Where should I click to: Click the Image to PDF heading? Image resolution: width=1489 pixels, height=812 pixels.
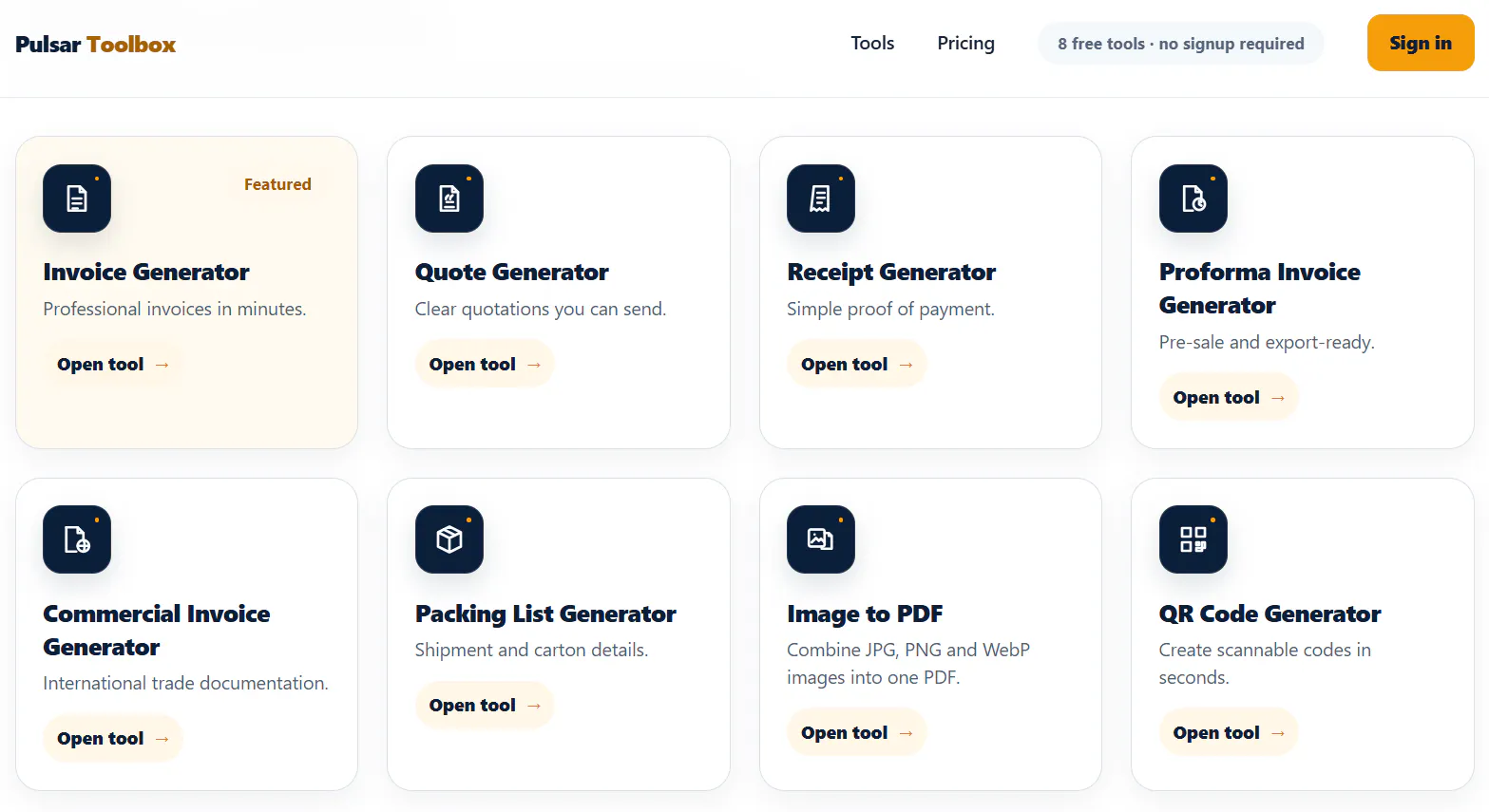pyautogui.click(x=865, y=614)
